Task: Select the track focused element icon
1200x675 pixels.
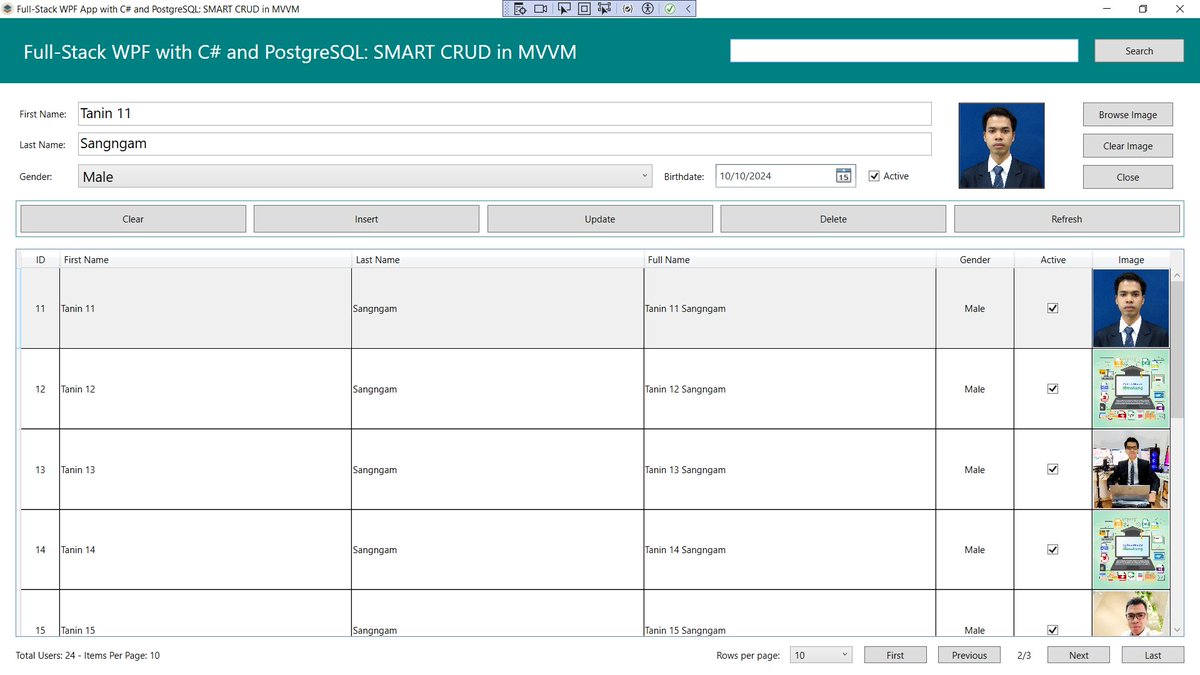Action: click(x=605, y=8)
